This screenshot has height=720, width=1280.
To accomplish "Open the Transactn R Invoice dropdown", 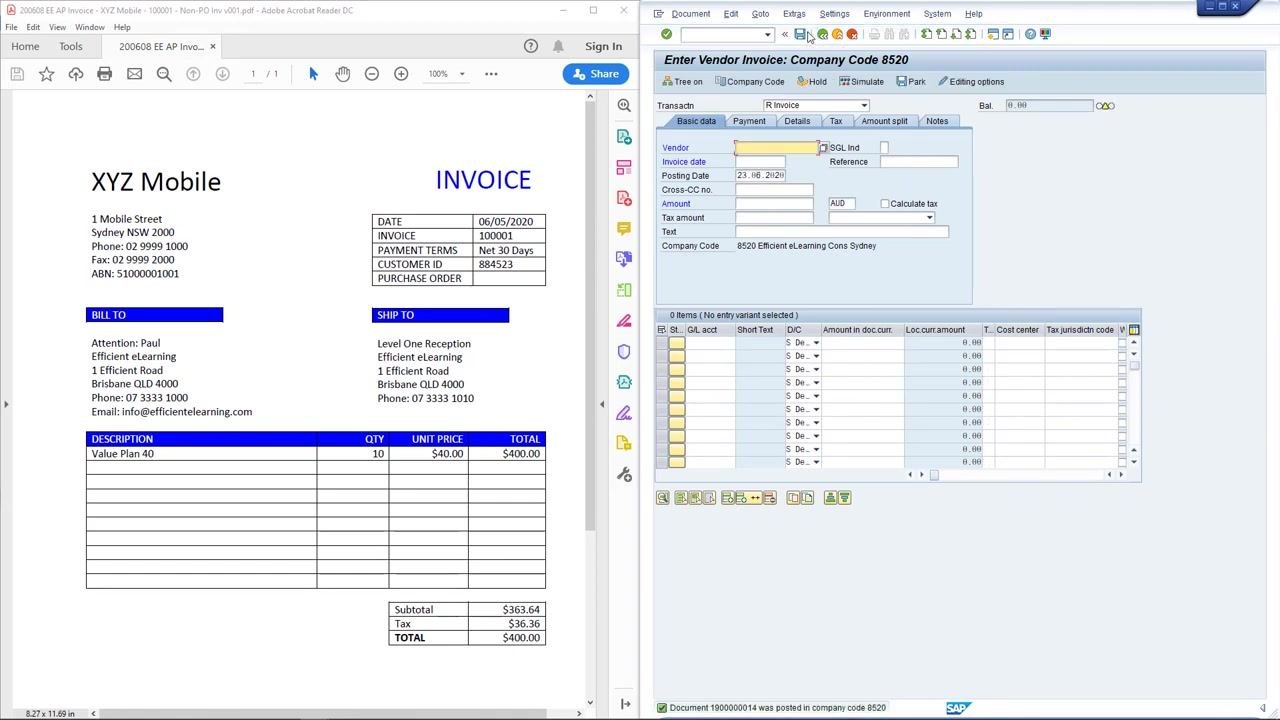I will click(864, 105).
